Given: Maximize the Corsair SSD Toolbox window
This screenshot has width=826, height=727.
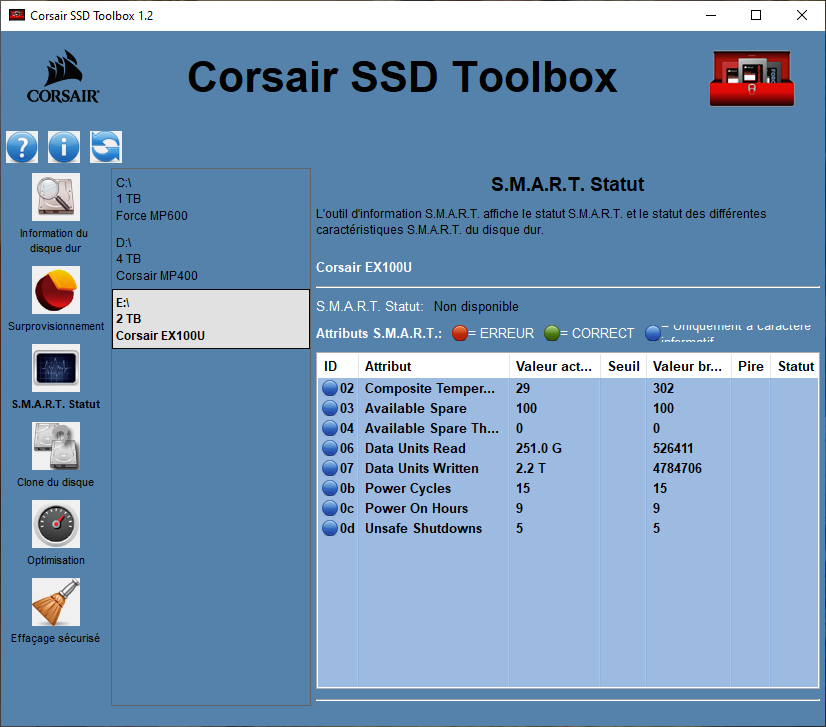Looking at the screenshot, I should (x=756, y=15).
